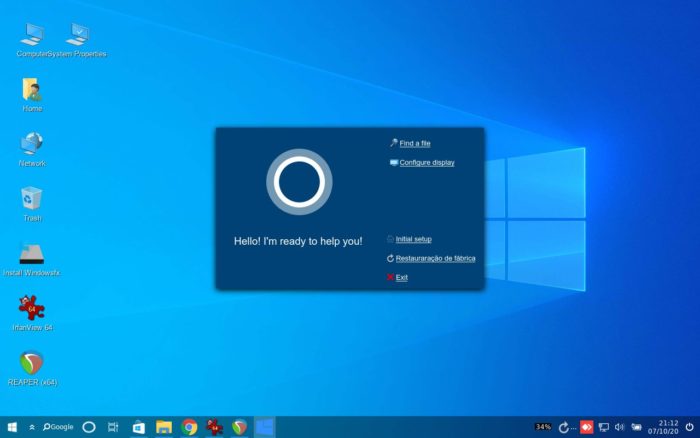Open the Store taskbar icon
Screen dimensions: 700x438
pyautogui.click(x=139, y=427)
